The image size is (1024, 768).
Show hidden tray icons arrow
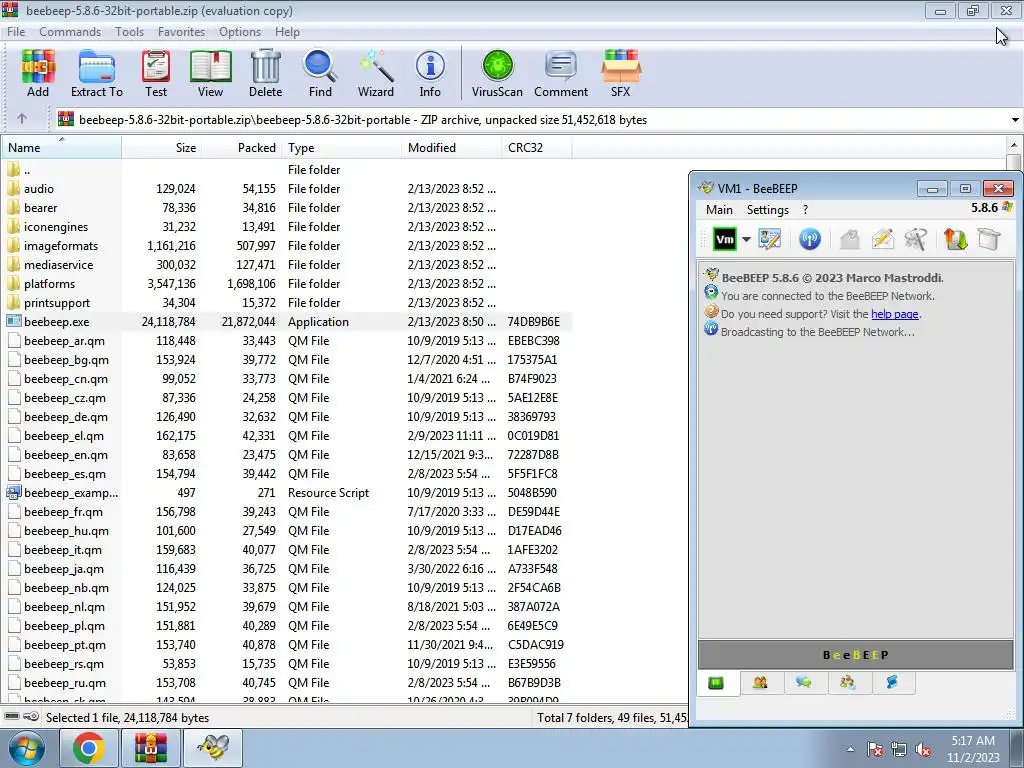(850, 750)
